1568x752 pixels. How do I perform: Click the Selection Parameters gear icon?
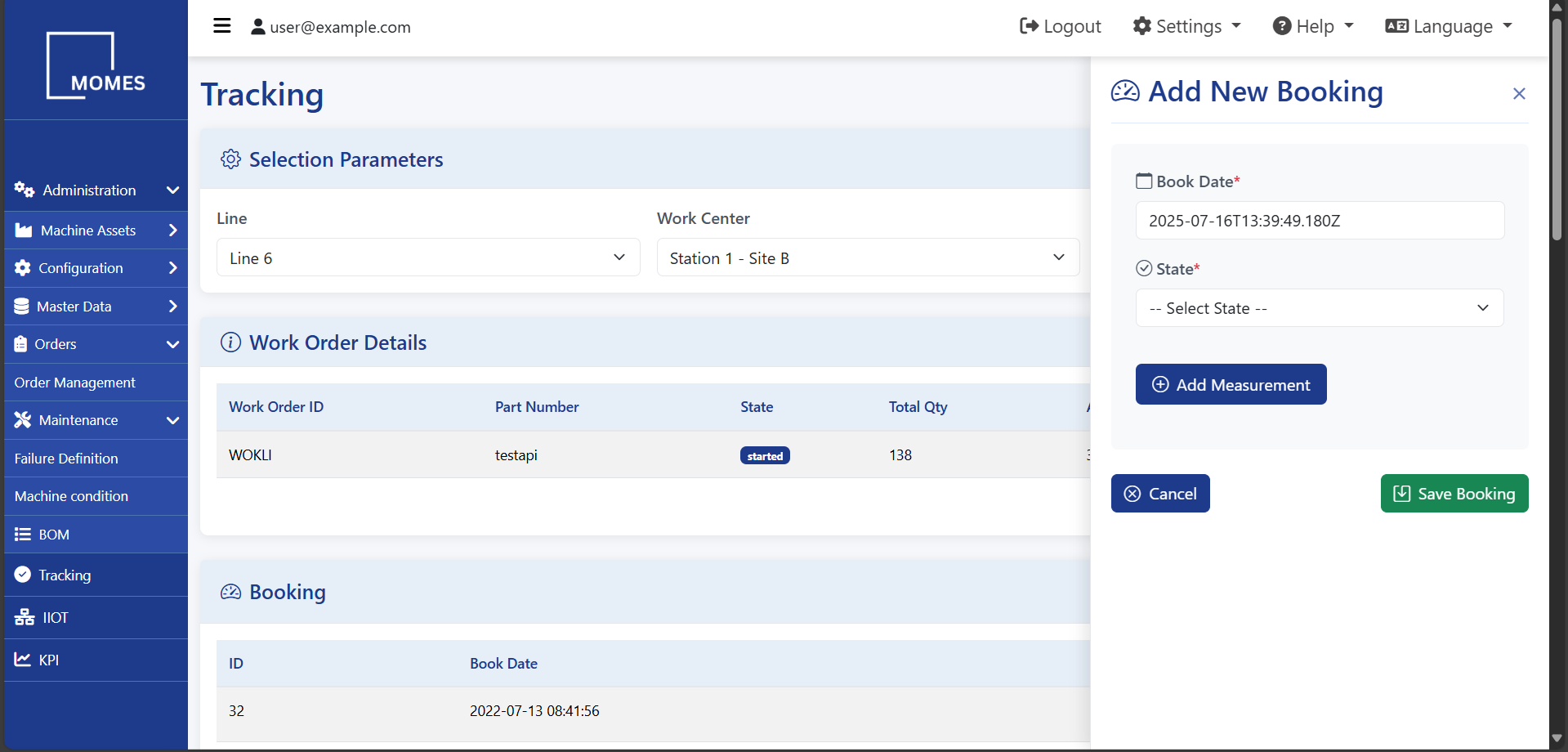tap(231, 159)
